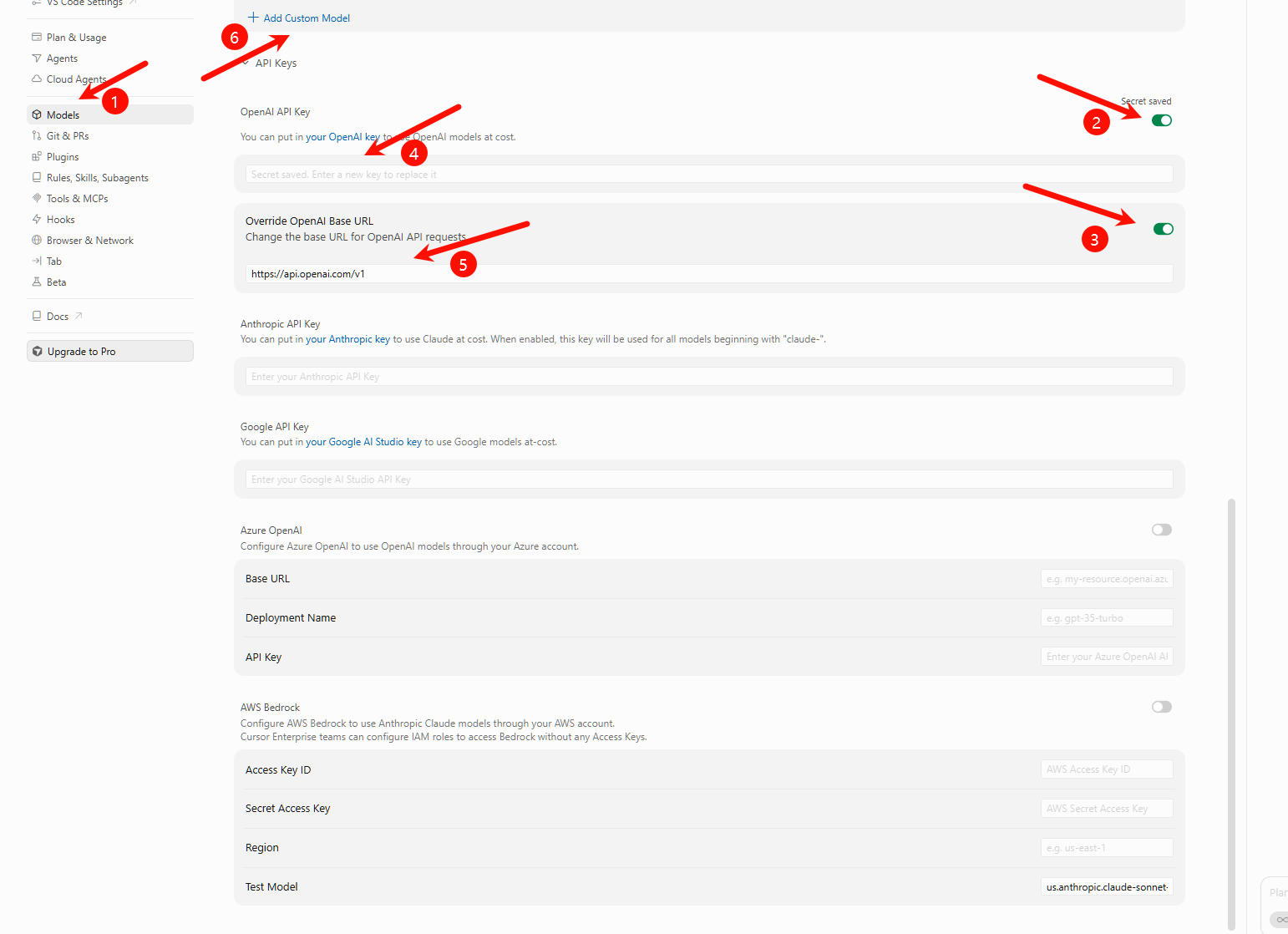Screen dimensions: 1288x934
Task: Click the OpenAI base URL input field
Action: (x=709, y=273)
